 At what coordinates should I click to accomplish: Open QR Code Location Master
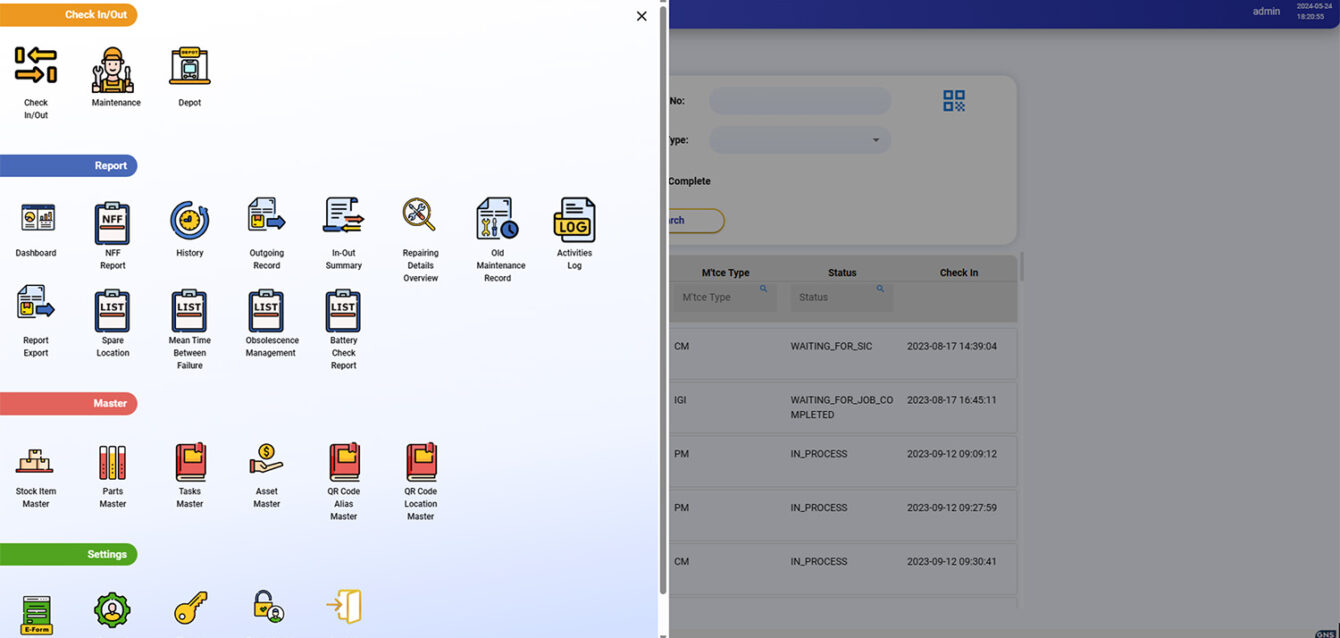point(420,462)
